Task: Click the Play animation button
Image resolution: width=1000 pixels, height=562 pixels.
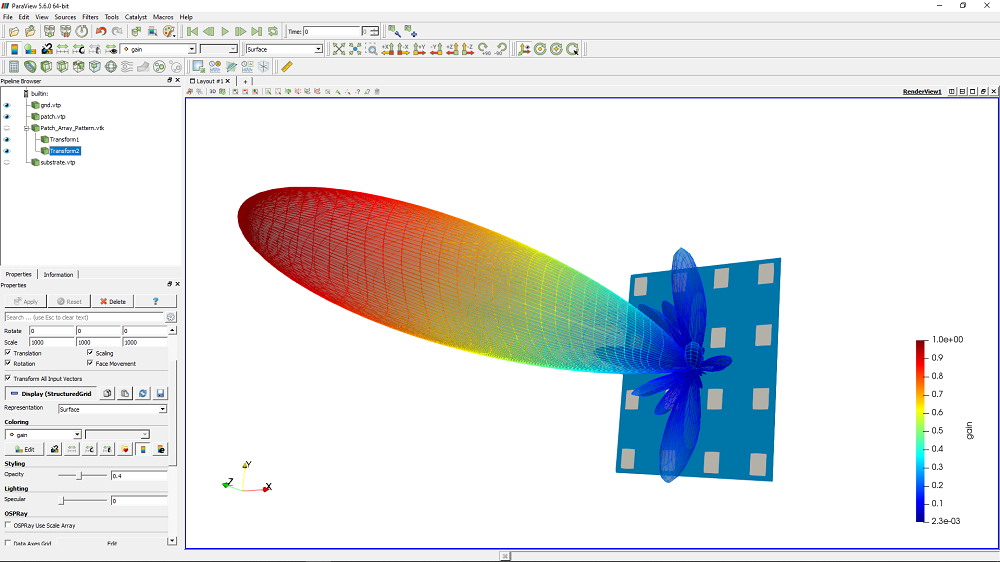Action: pyautogui.click(x=225, y=32)
